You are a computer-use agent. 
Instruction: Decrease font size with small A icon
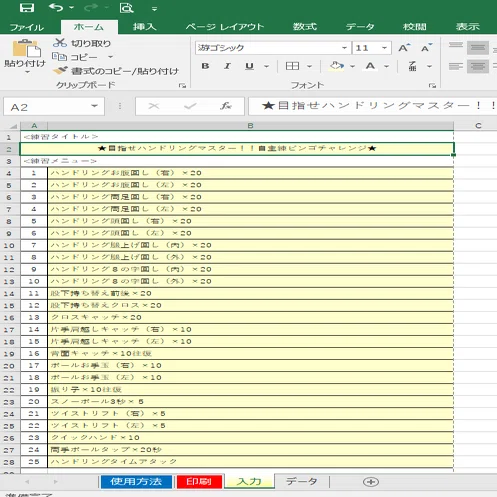[426, 48]
